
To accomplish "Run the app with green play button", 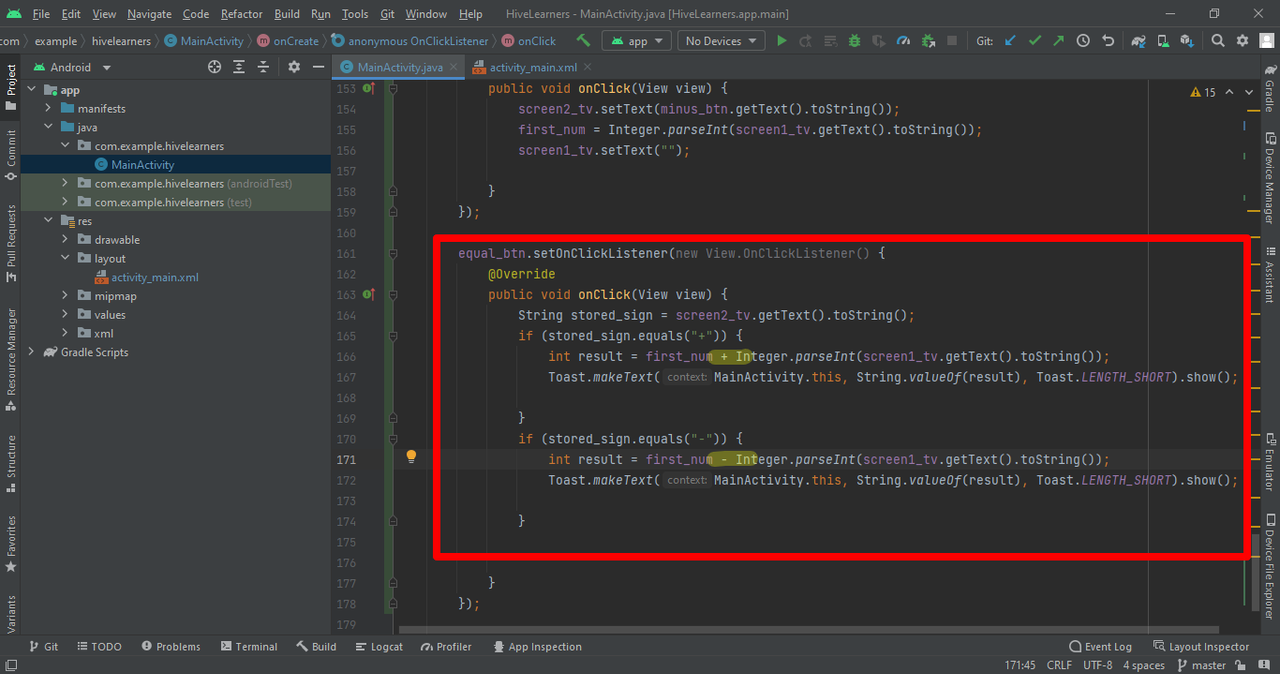I will coord(782,41).
